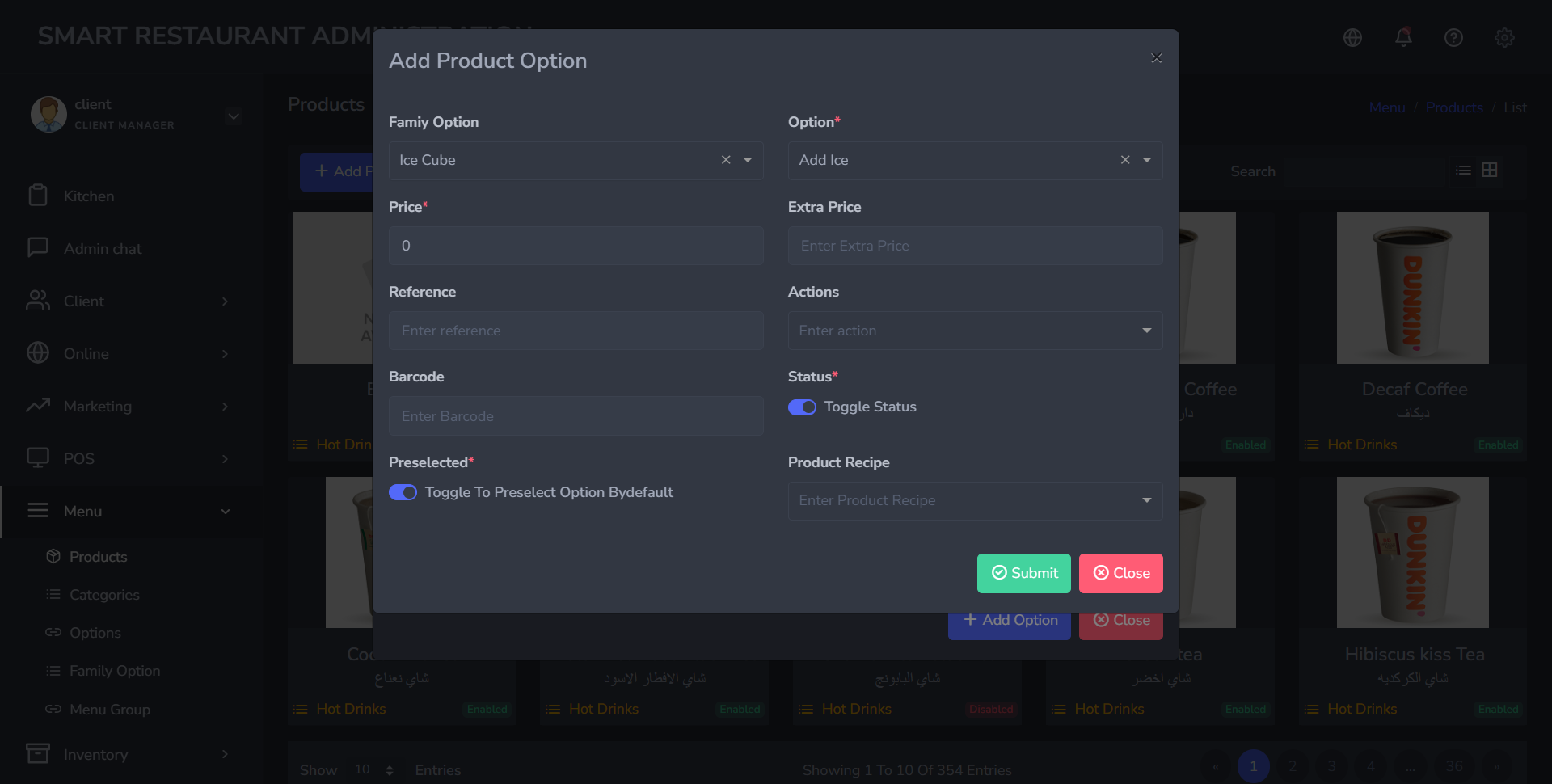
Task: Click the Price input field
Action: tap(576, 246)
